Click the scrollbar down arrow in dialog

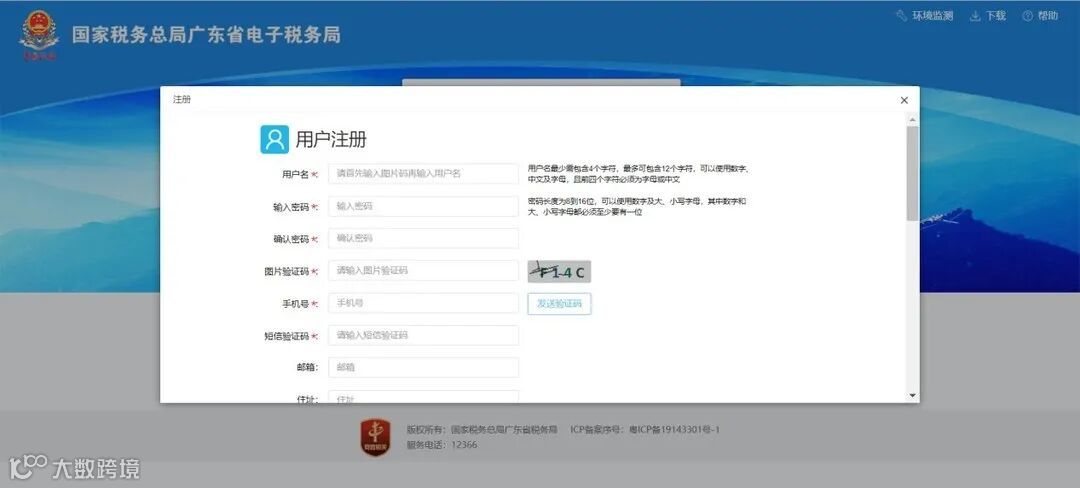point(913,396)
